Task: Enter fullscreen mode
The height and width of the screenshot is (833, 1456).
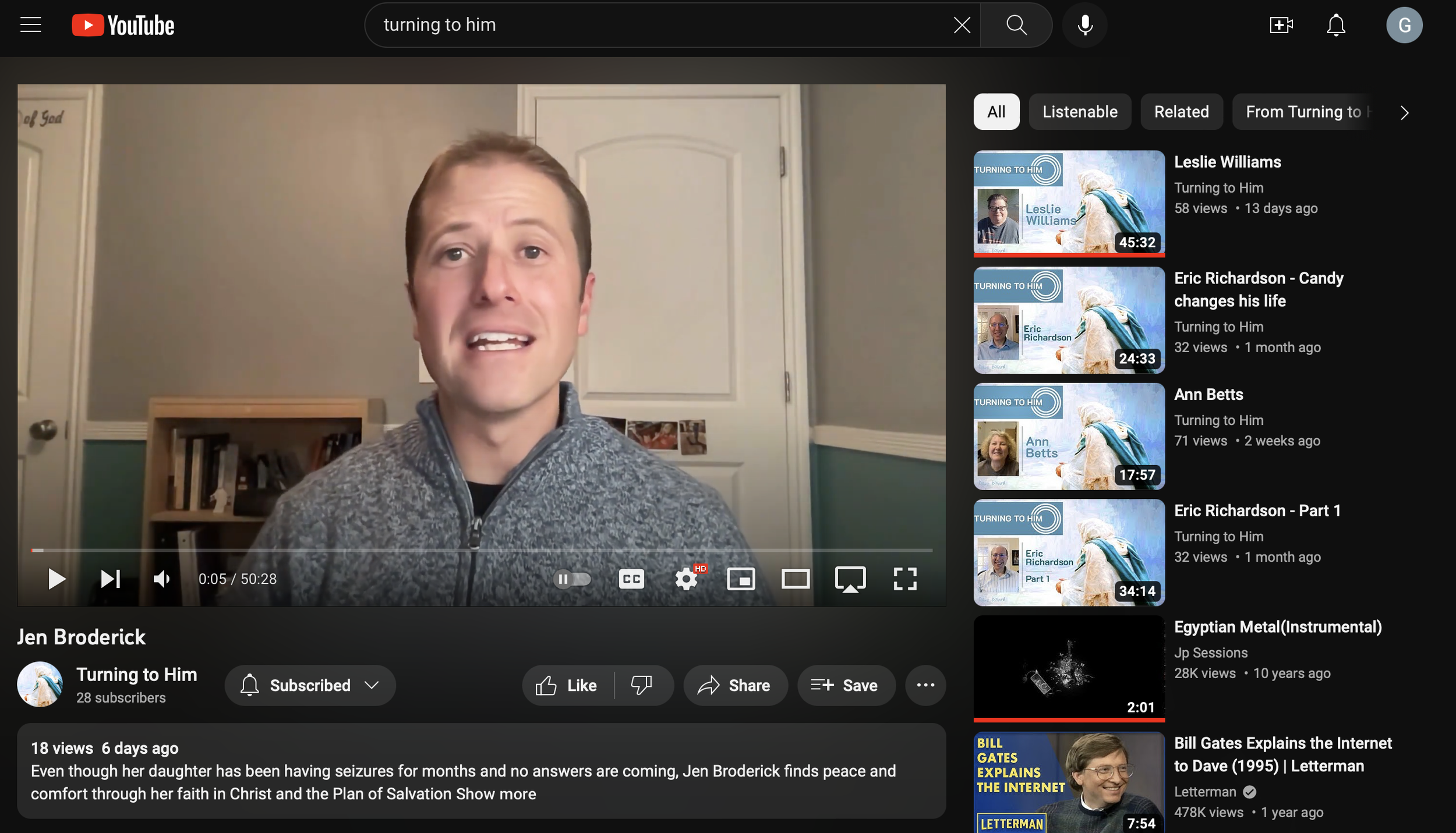Action: coord(905,579)
